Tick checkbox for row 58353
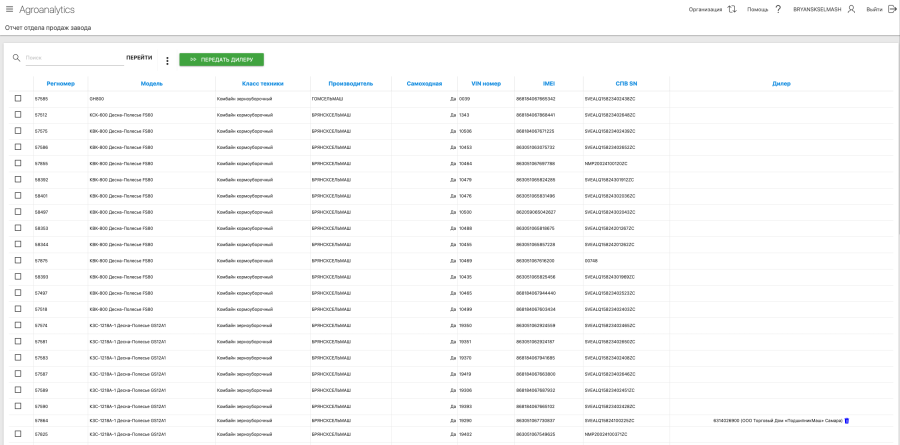The height and width of the screenshot is (445, 900). [x=18, y=227]
